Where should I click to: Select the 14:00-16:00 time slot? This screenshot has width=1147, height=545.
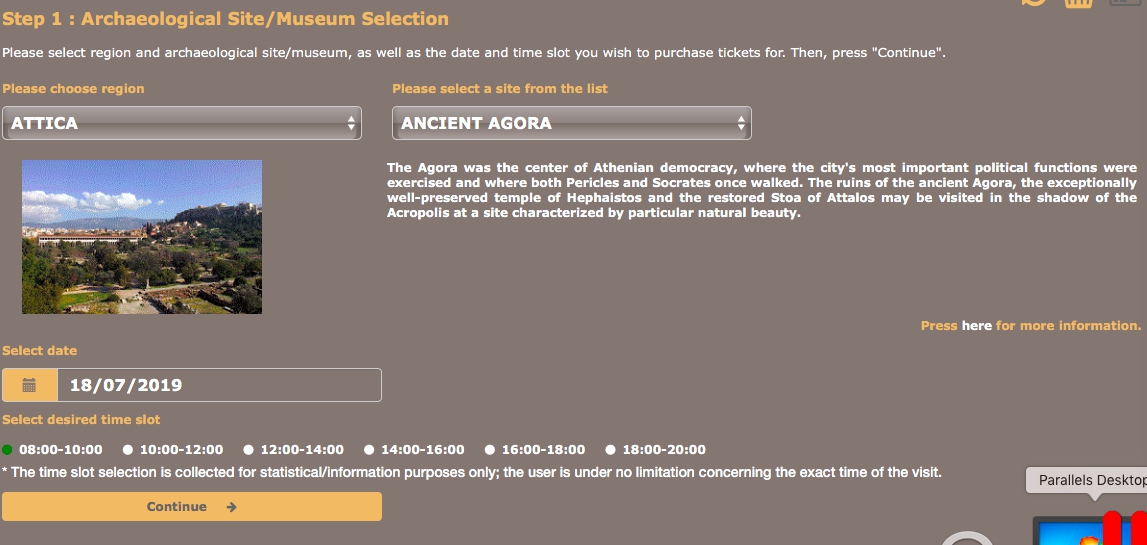[369, 450]
